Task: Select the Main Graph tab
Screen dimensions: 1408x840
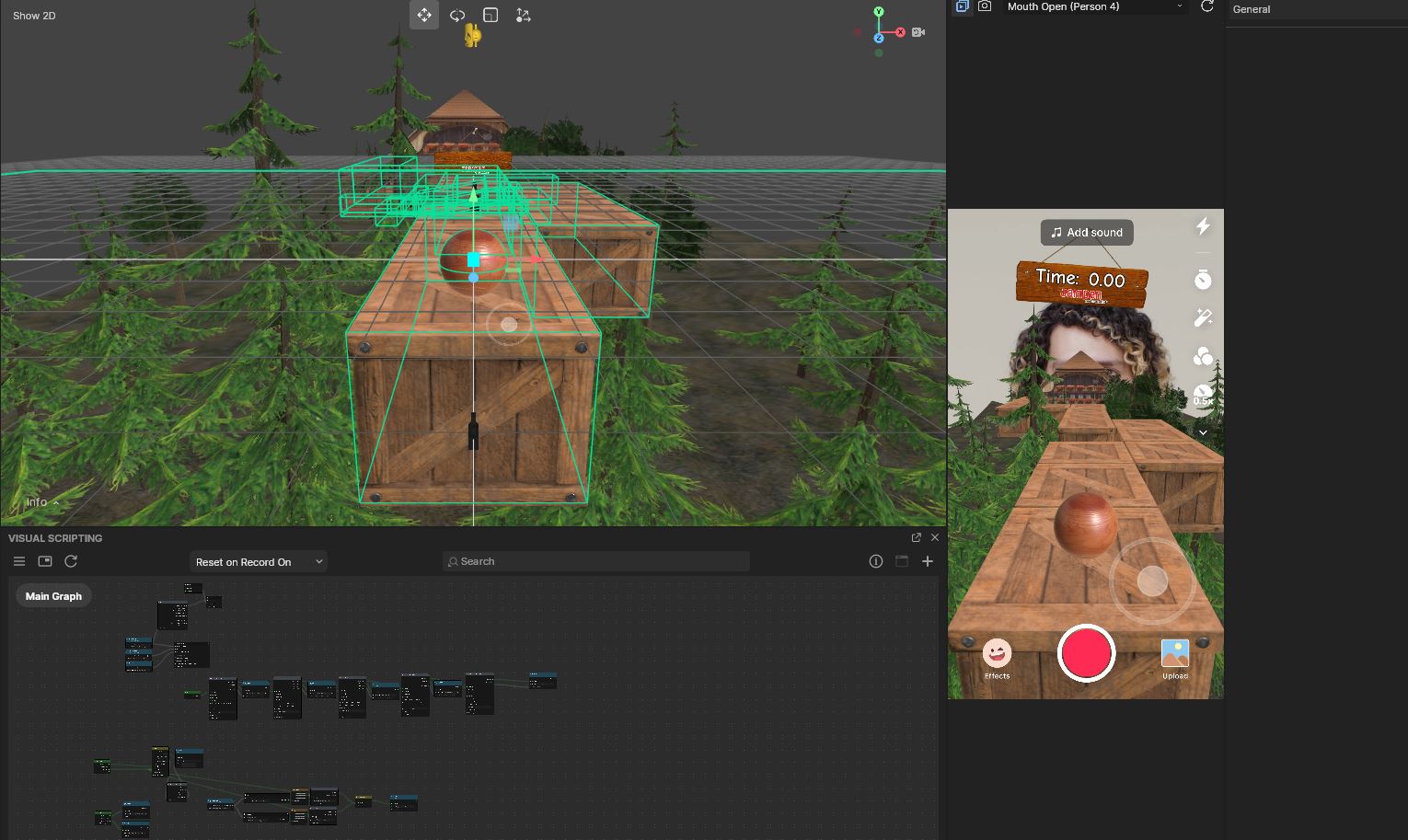Action: point(53,596)
